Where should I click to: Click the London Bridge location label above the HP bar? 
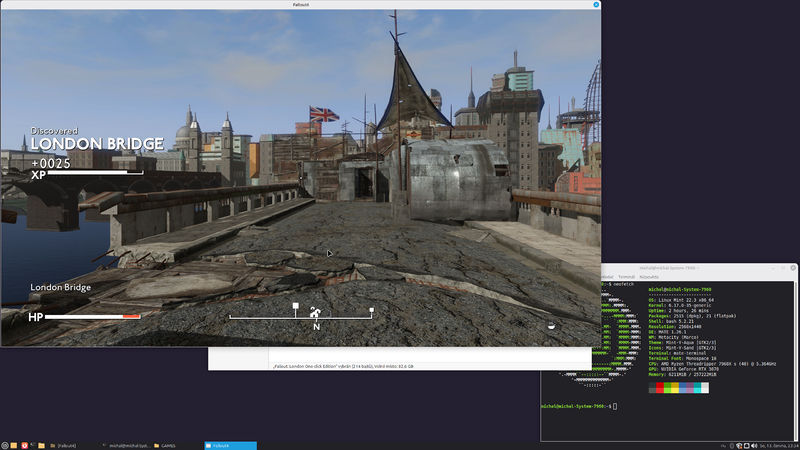coord(60,287)
